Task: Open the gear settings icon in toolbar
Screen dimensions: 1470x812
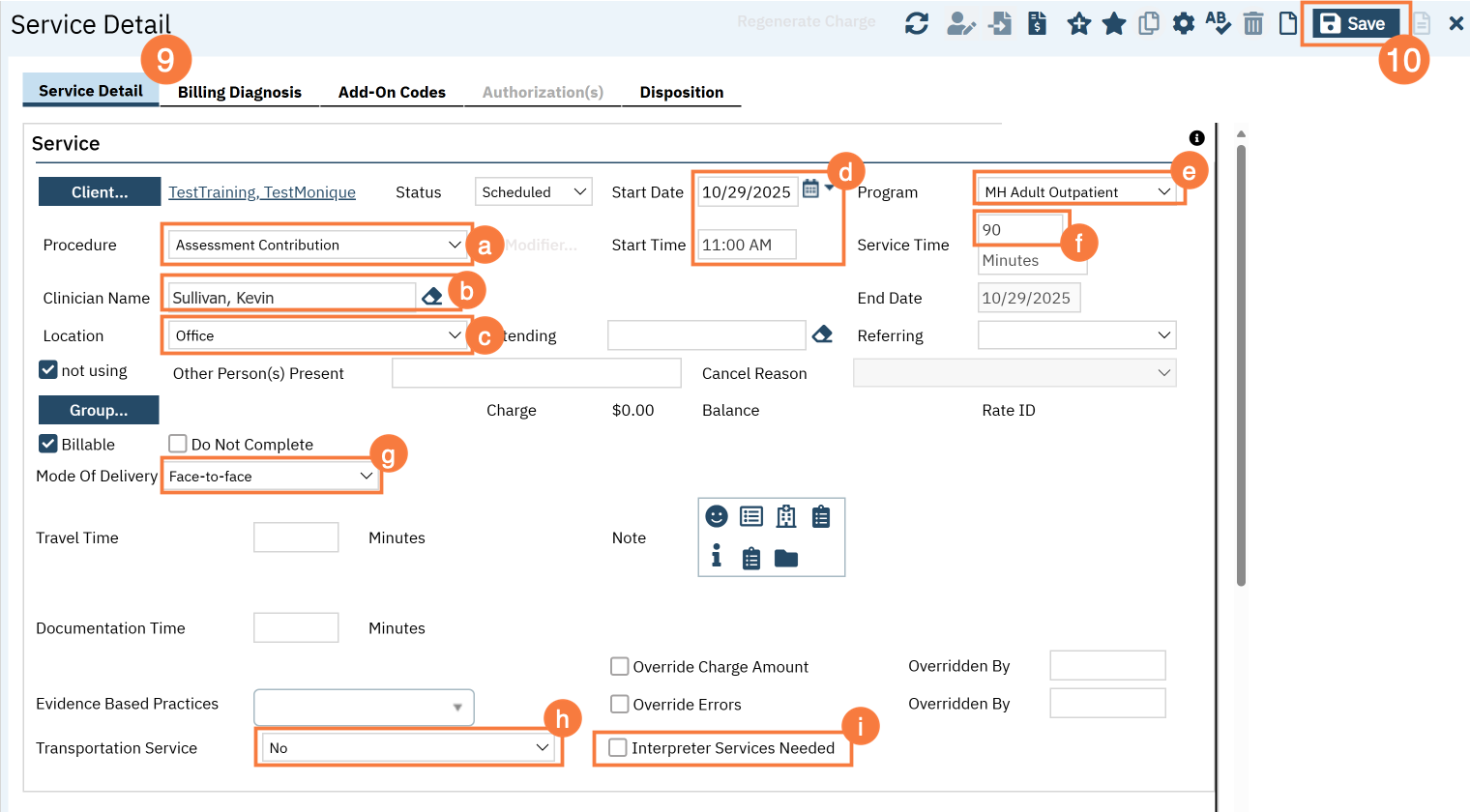Action: pyautogui.click(x=1183, y=23)
